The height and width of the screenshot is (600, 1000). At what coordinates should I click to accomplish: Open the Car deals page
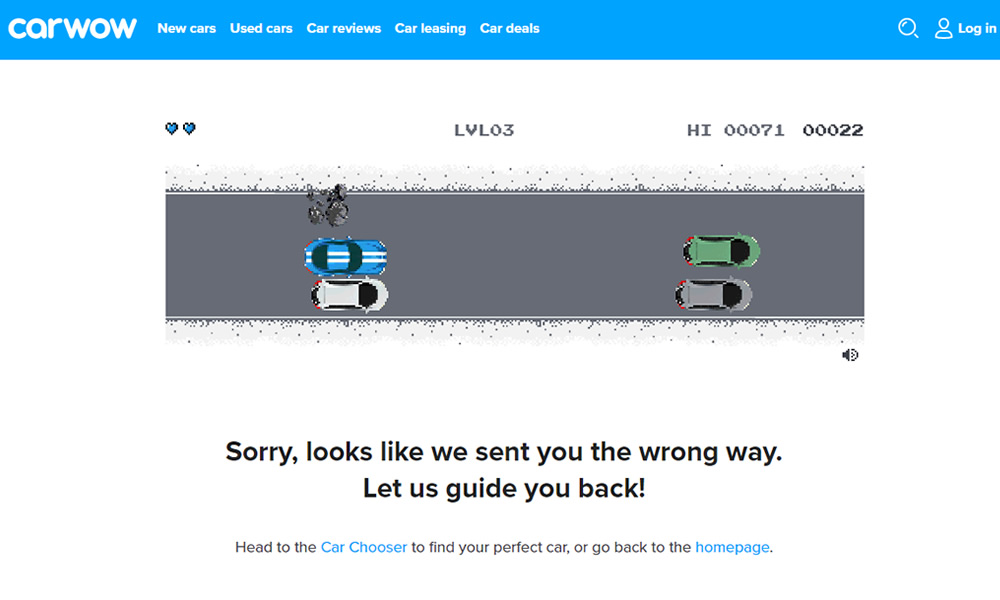tap(510, 28)
